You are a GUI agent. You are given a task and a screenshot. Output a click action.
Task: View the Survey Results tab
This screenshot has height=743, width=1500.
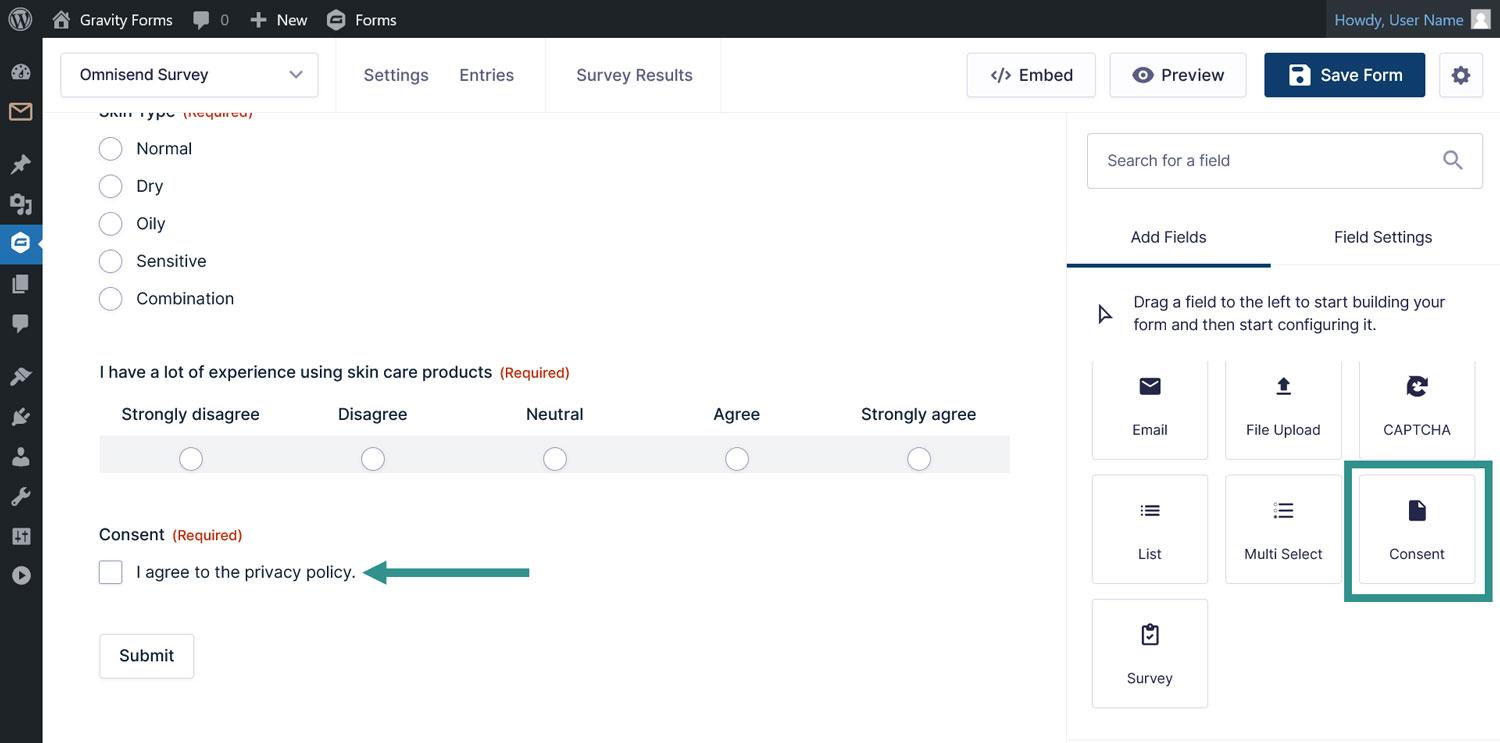click(x=634, y=75)
